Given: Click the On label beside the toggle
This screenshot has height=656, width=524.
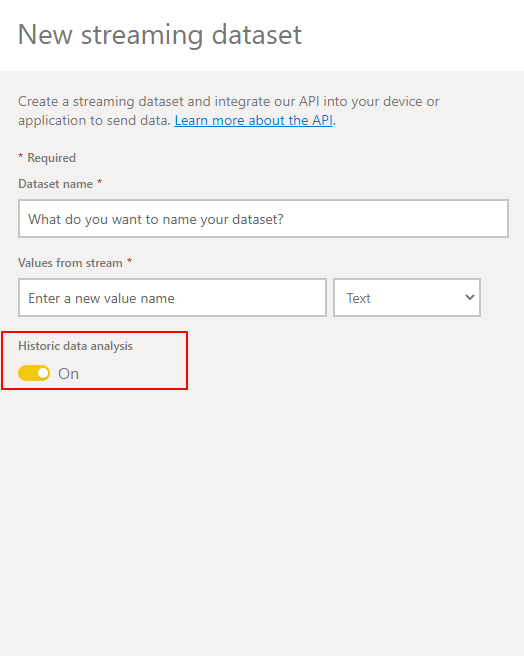Looking at the screenshot, I should coord(68,374).
